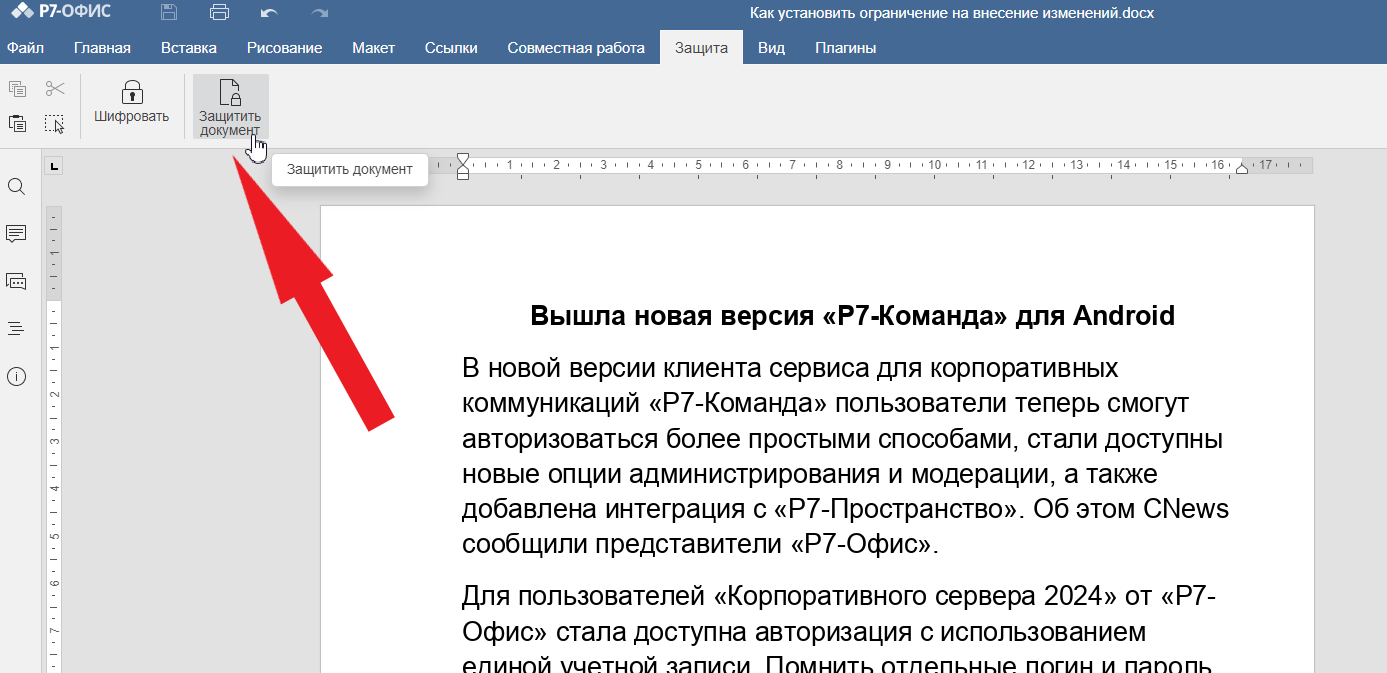Click the right indent marker on ruler
Viewport: 1387px width, 673px height.
[1242, 168]
